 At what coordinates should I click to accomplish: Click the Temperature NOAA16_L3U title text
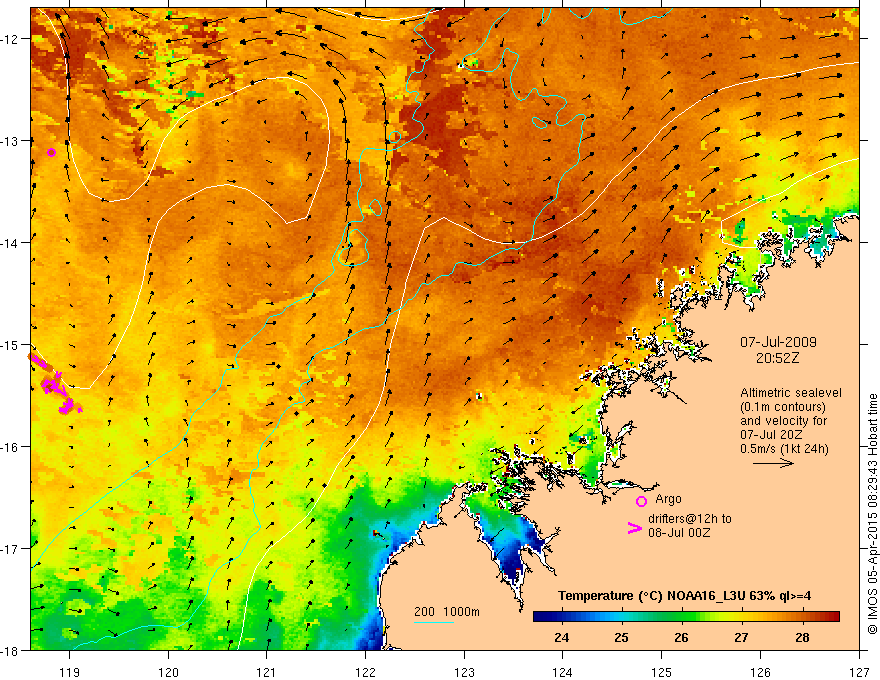click(x=684, y=596)
